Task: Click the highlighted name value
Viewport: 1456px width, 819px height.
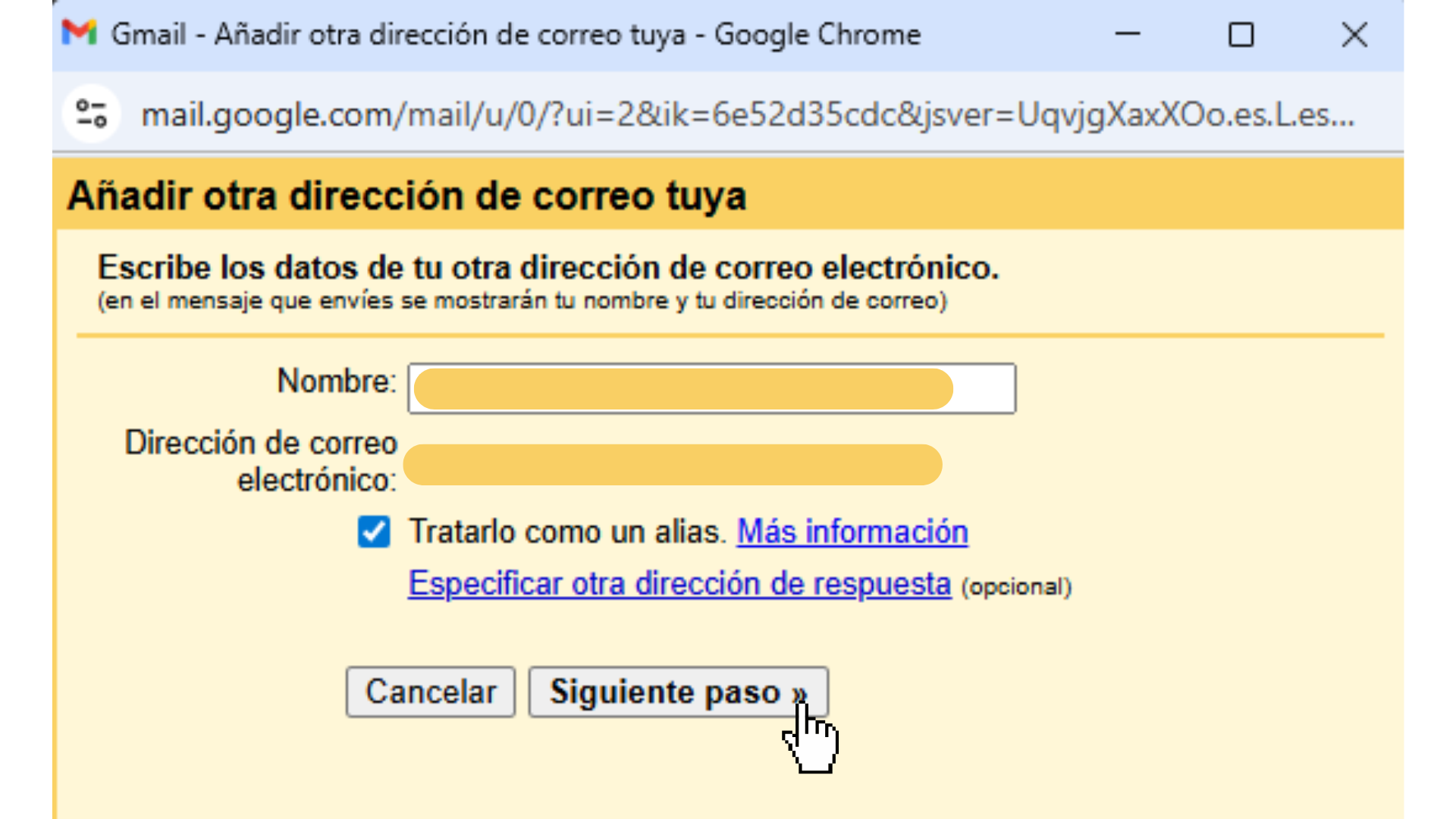Action: 681,388
